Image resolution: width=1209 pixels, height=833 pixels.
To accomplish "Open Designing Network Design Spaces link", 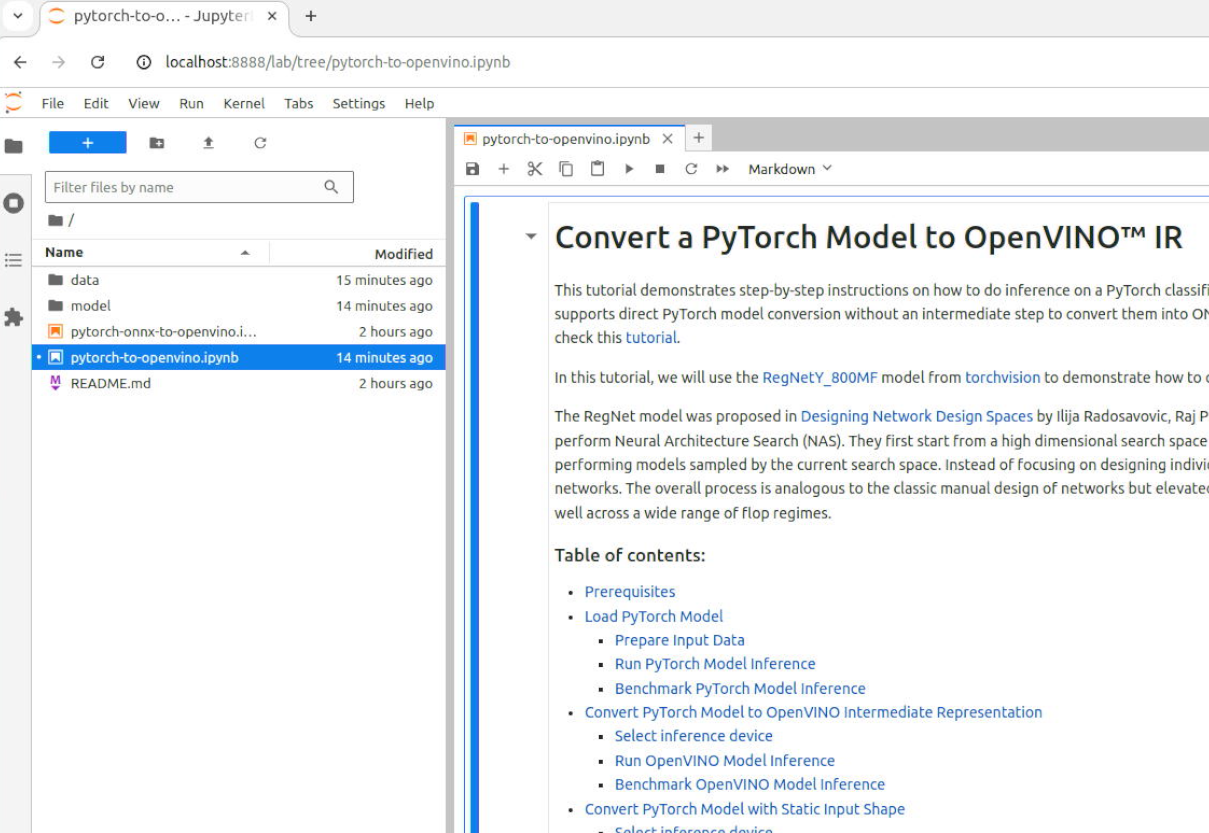I will click(x=917, y=416).
